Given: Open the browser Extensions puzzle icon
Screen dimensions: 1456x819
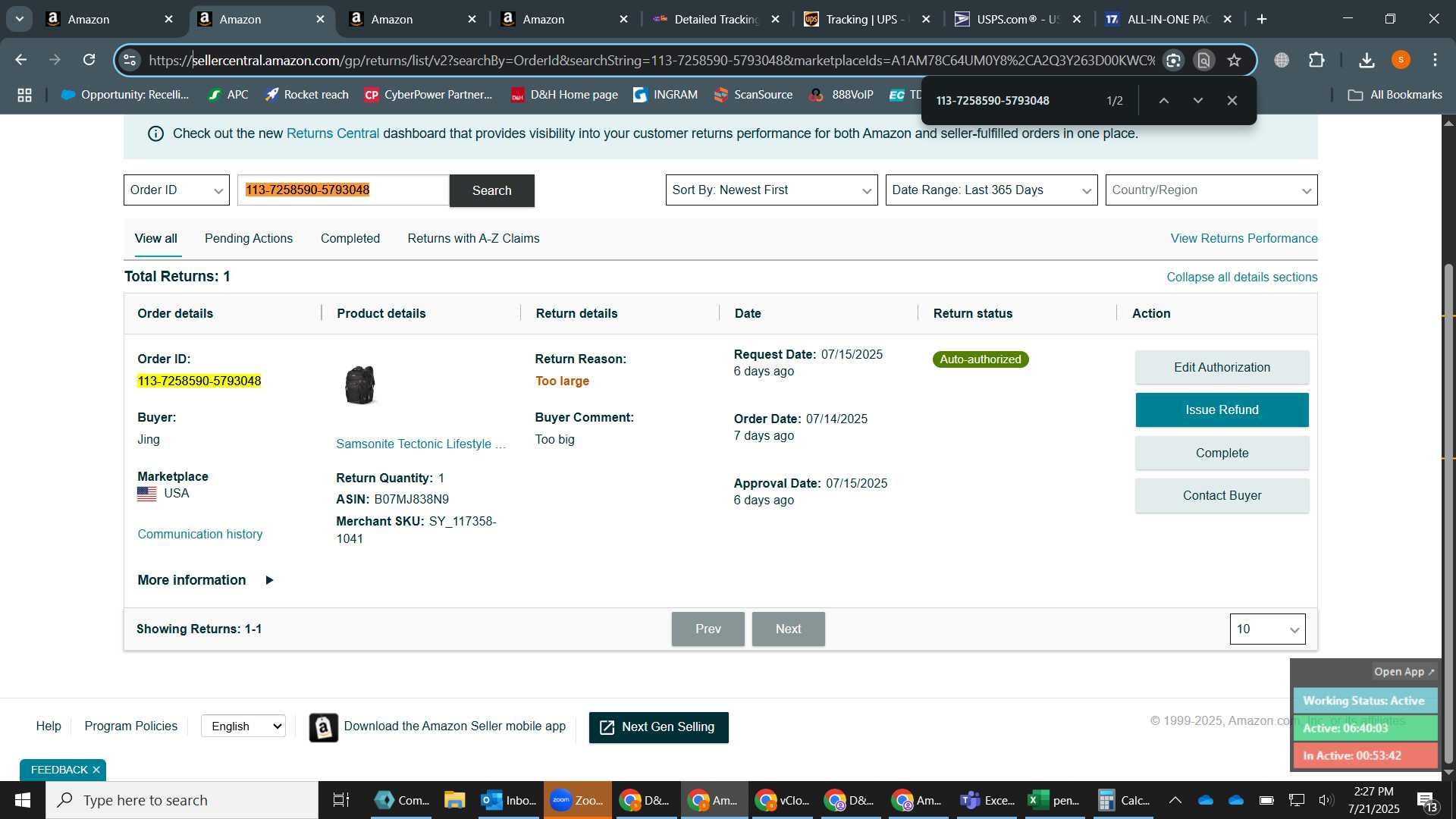Looking at the screenshot, I should (x=1317, y=60).
